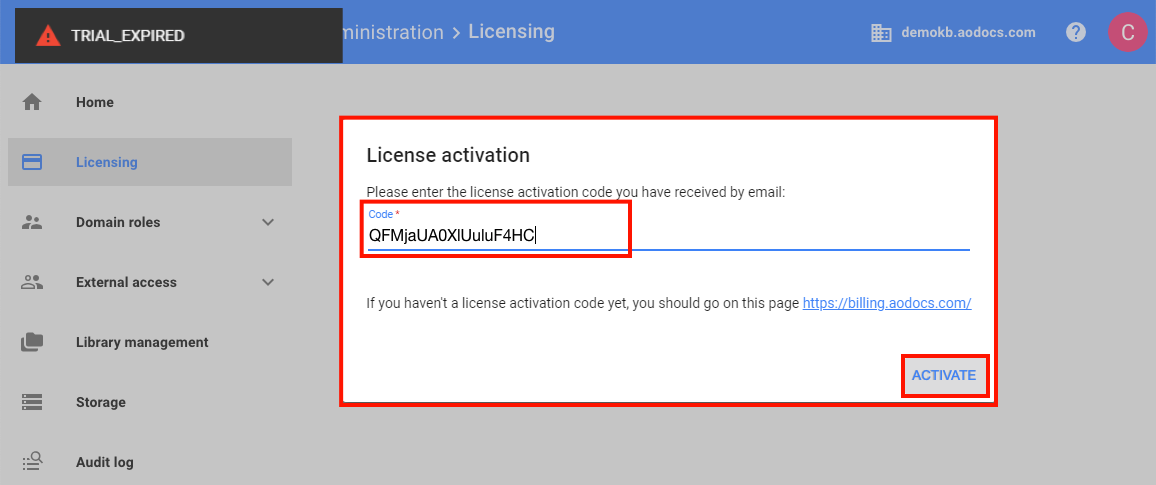
Task: Open help via the question mark icon
Action: coord(1076,32)
